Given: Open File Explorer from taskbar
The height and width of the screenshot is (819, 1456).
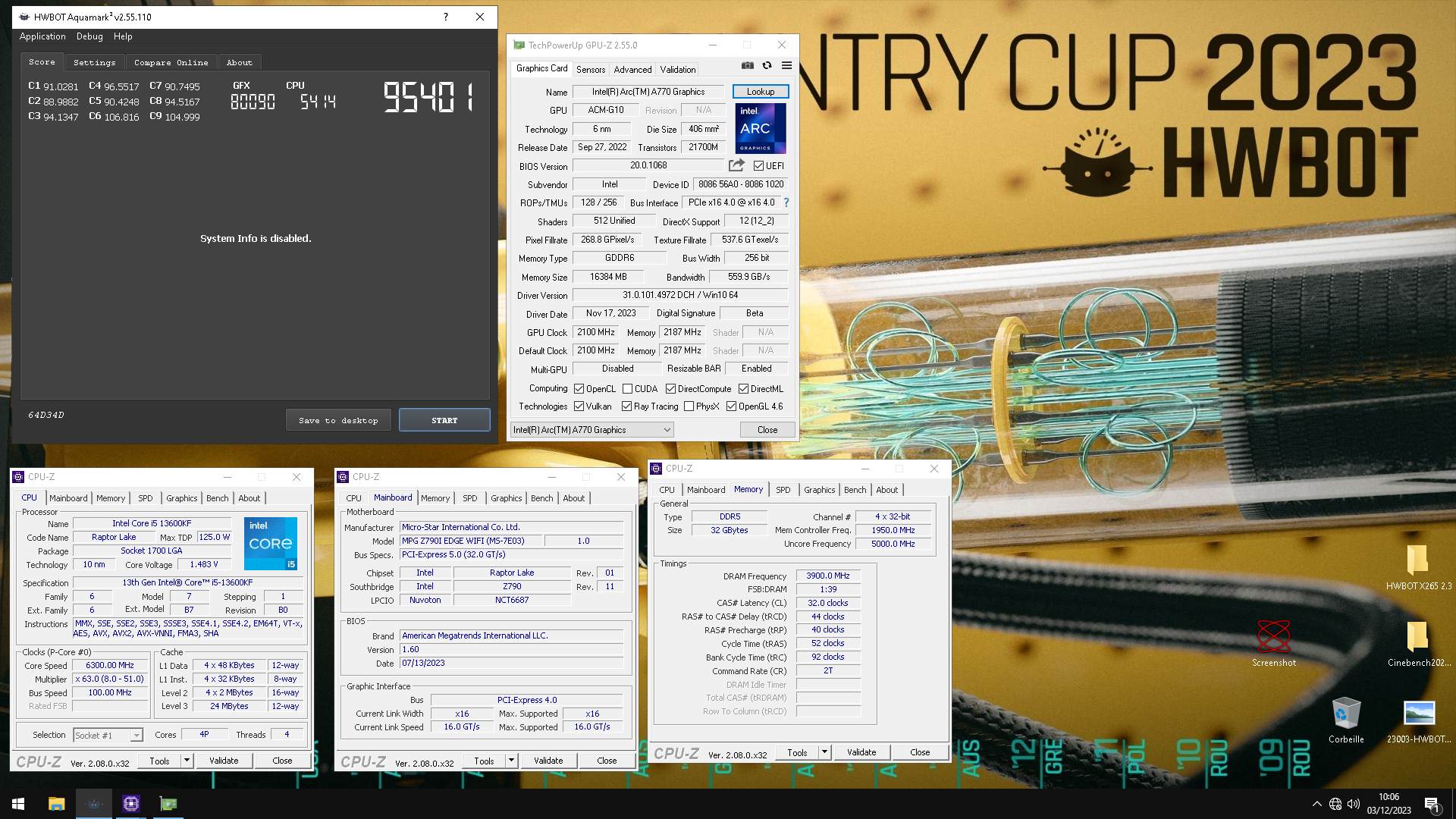Looking at the screenshot, I should pos(56,804).
